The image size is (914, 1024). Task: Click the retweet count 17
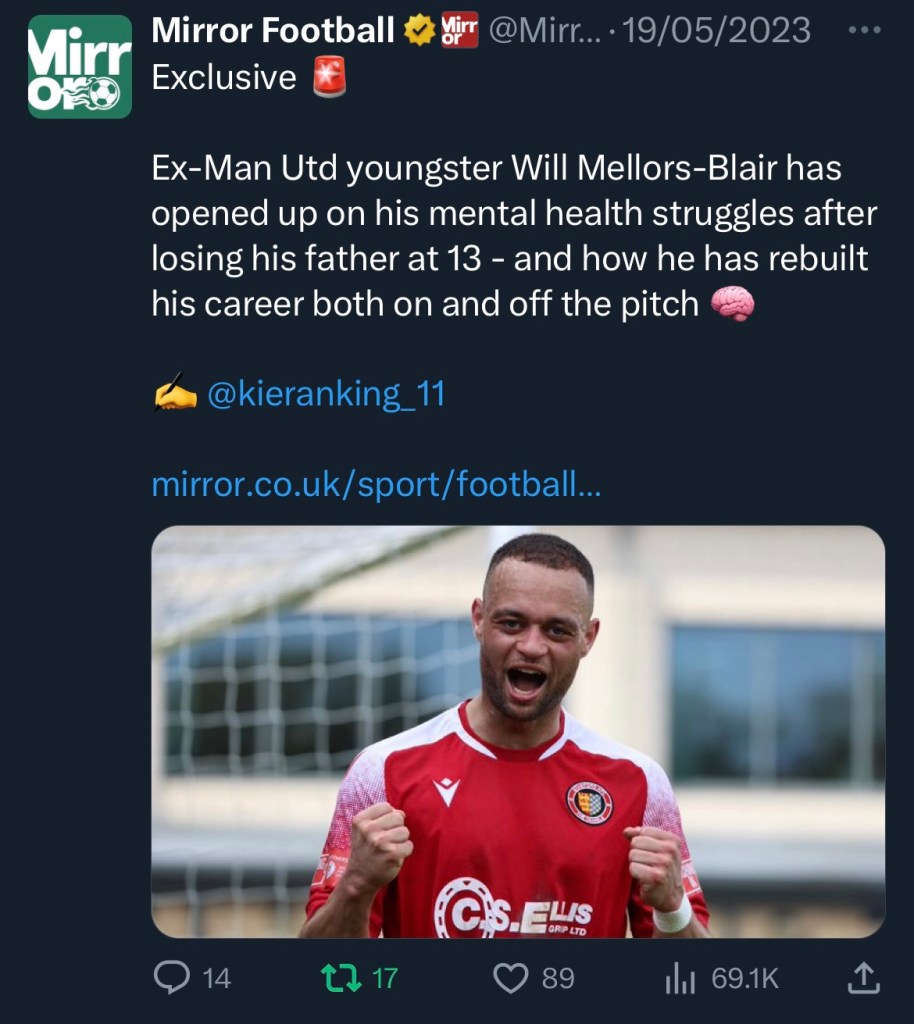point(385,977)
